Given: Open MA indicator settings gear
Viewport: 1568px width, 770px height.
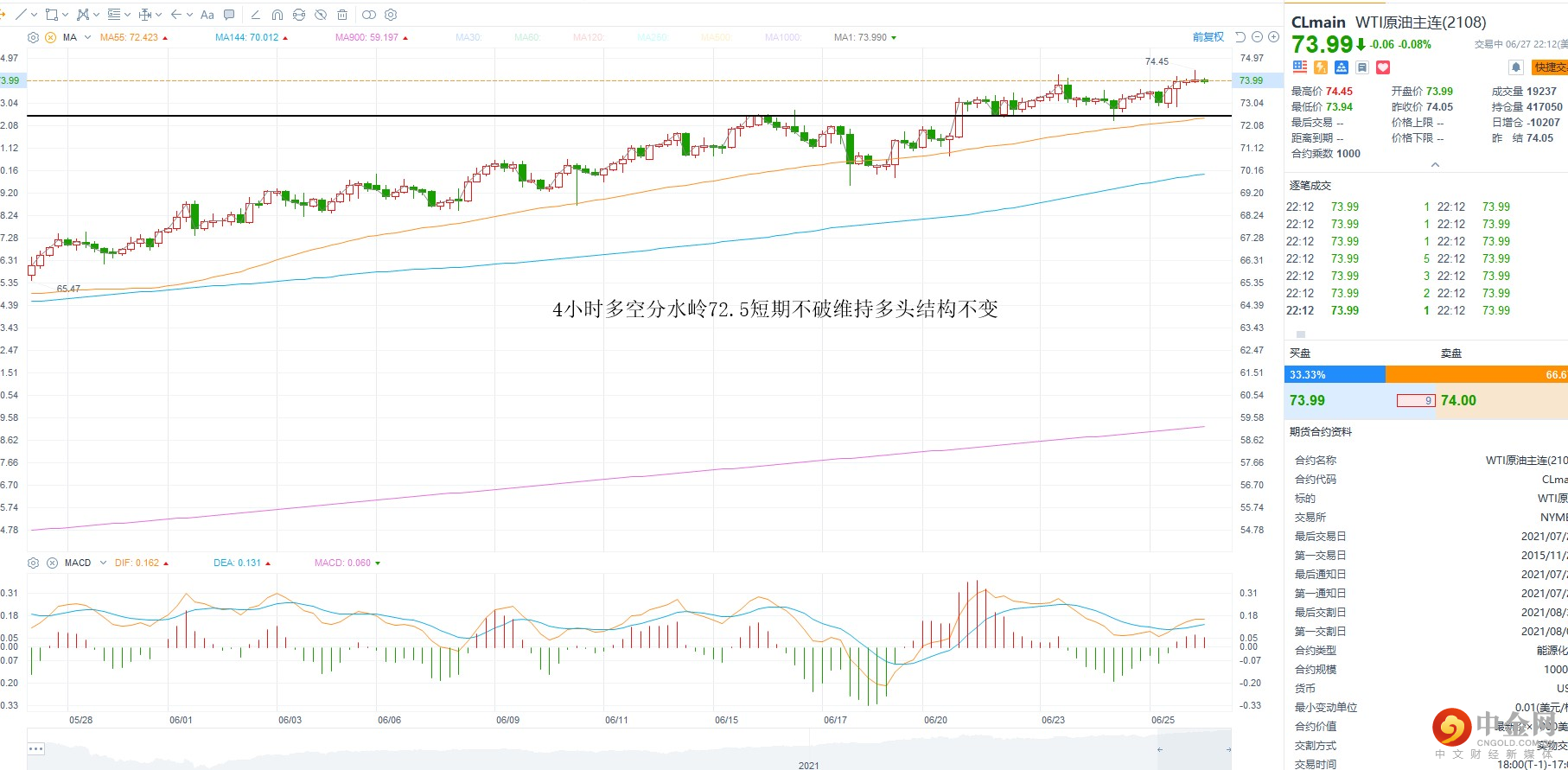Looking at the screenshot, I should tap(33, 37).
